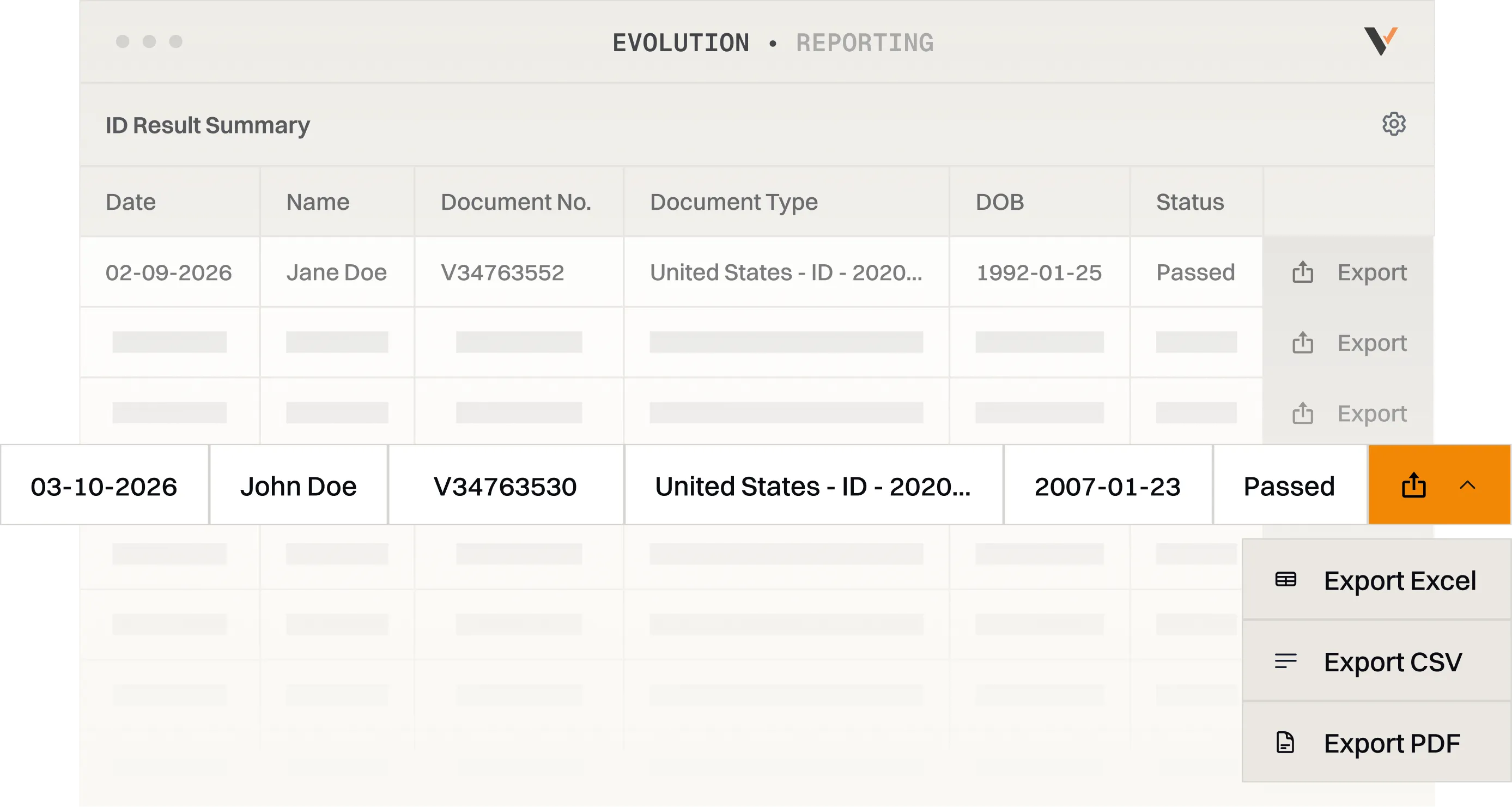Click the export icon in third row
Screen dimensions: 1512x807
[1302, 413]
